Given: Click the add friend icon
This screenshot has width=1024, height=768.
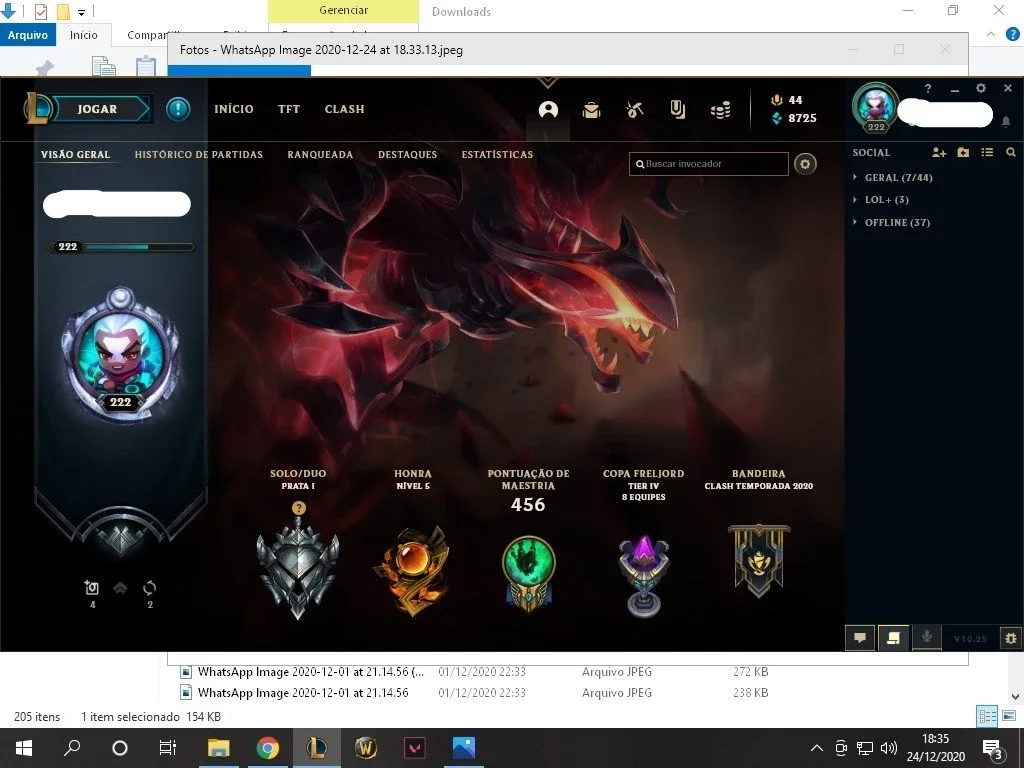Looking at the screenshot, I should [938, 152].
